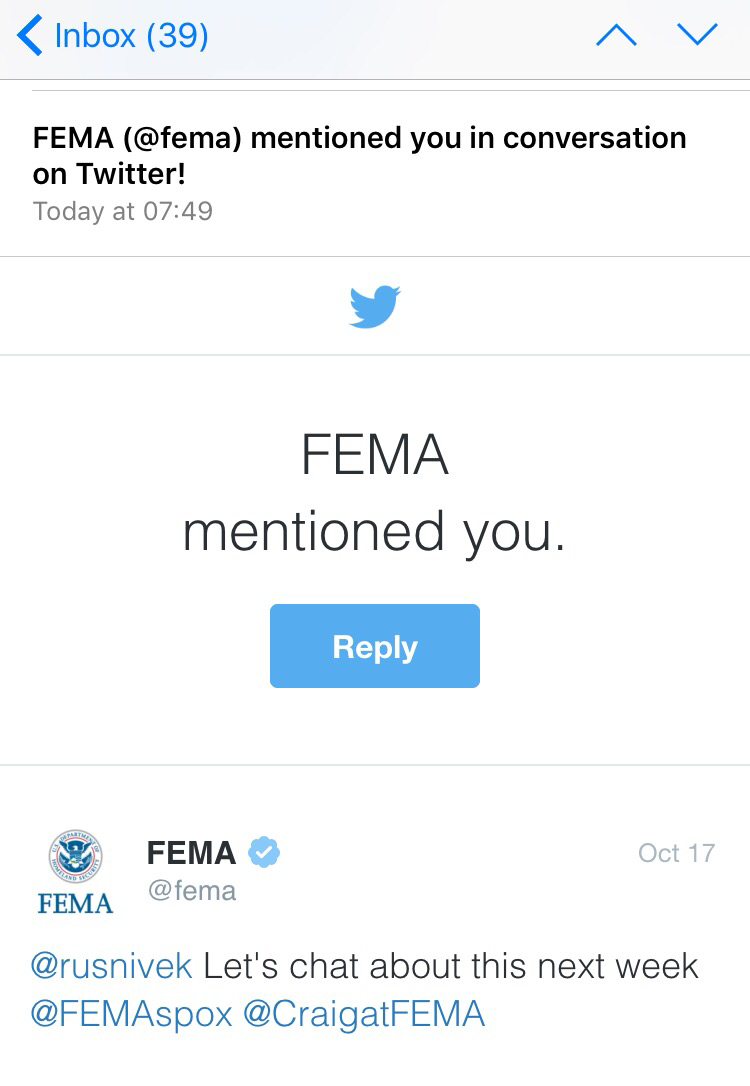Click the 'Today at 07:49' timestamp
The width and height of the screenshot is (750, 1086).
(122, 211)
